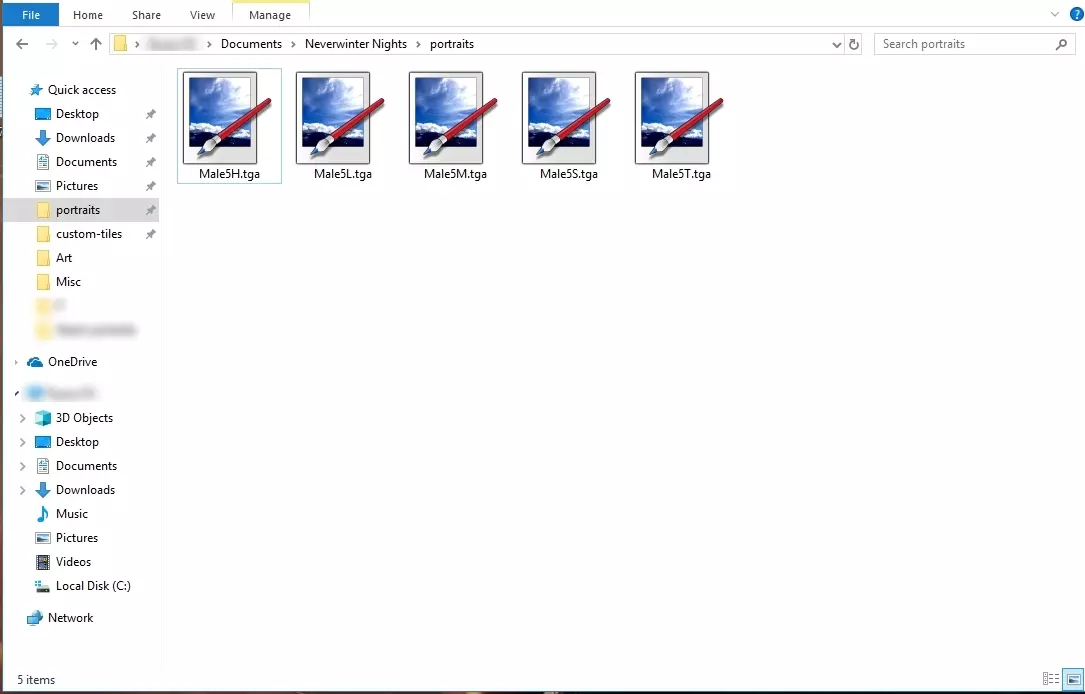This screenshot has height=694, width=1085.
Task: Go back with the back arrow
Action: pyautogui.click(x=22, y=44)
